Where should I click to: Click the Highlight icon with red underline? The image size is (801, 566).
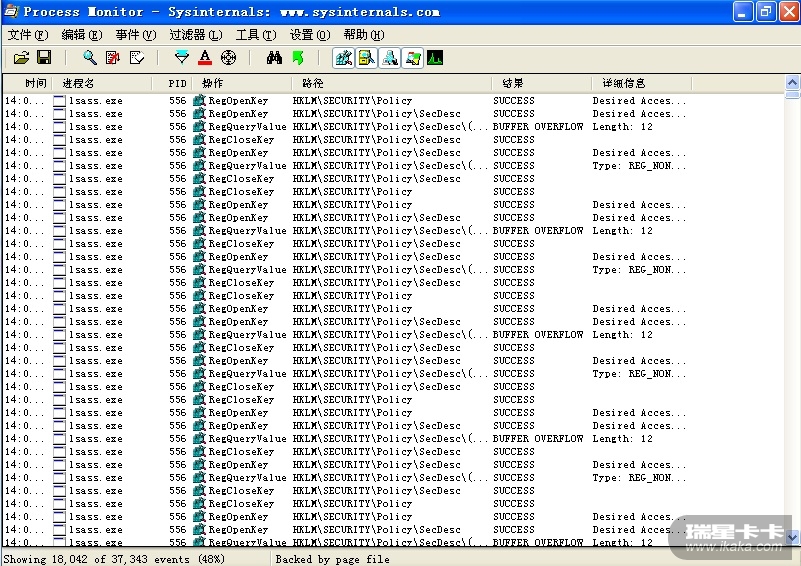pyautogui.click(x=205, y=58)
